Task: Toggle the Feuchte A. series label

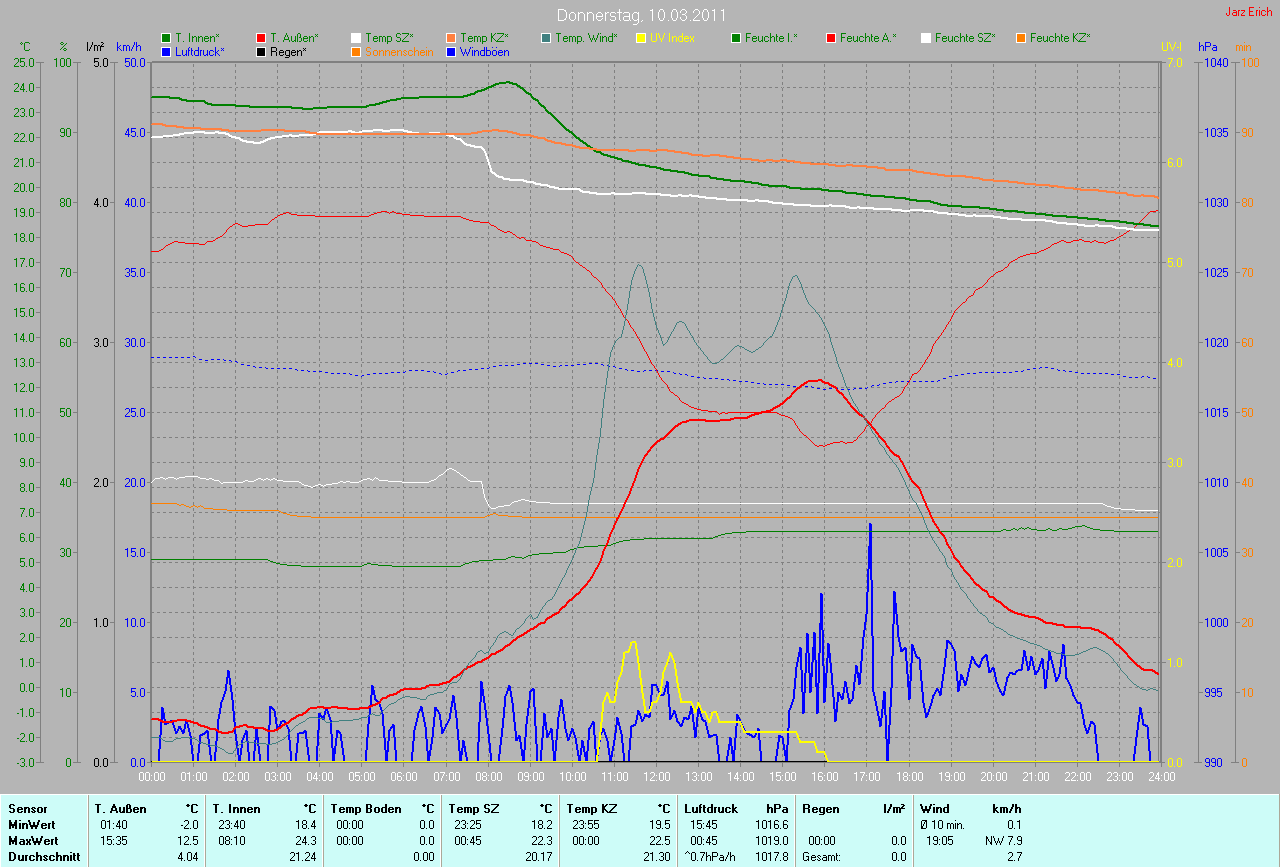Action: (868, 38)
